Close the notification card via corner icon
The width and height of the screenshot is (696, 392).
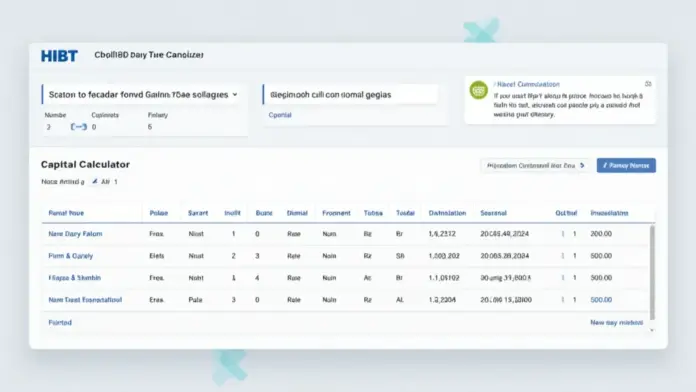pos(648,84)
